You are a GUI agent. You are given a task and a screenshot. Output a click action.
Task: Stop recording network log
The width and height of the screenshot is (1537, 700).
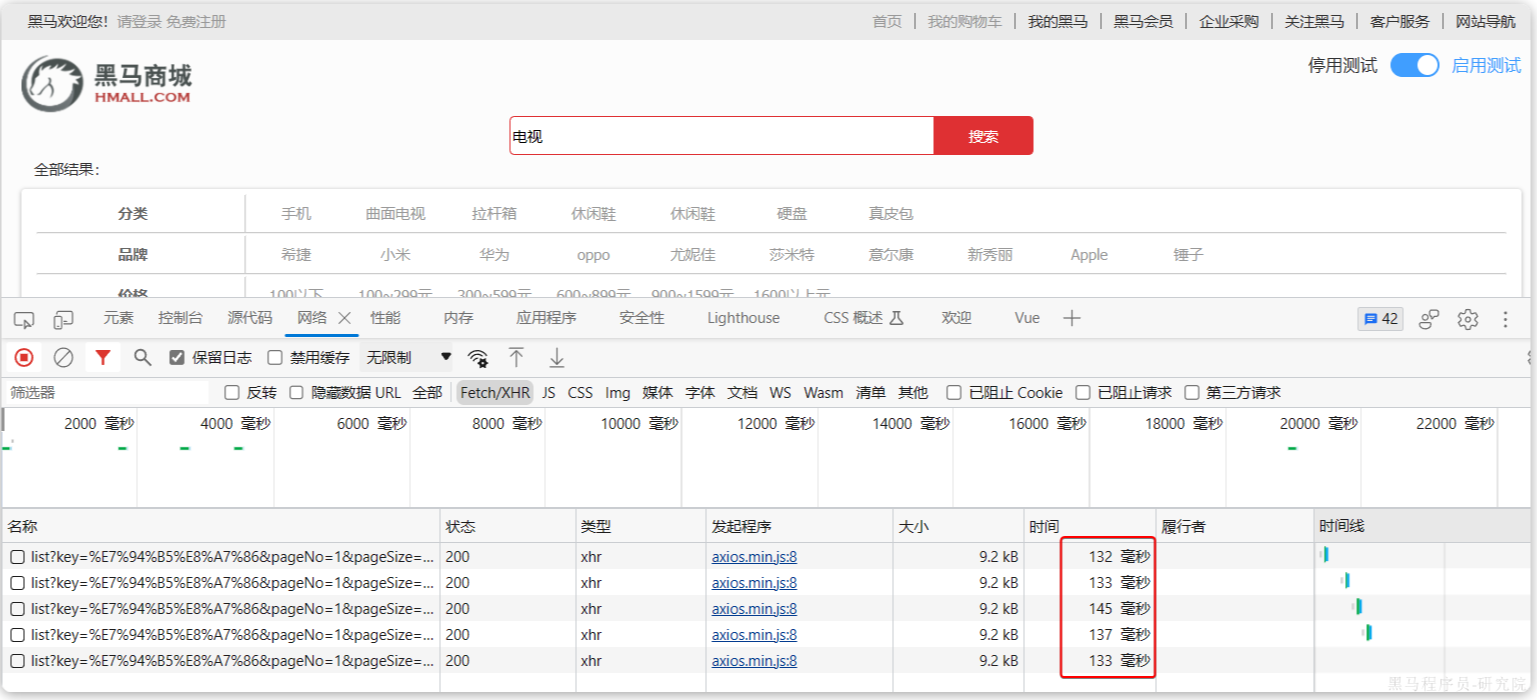tap(24, 357)
